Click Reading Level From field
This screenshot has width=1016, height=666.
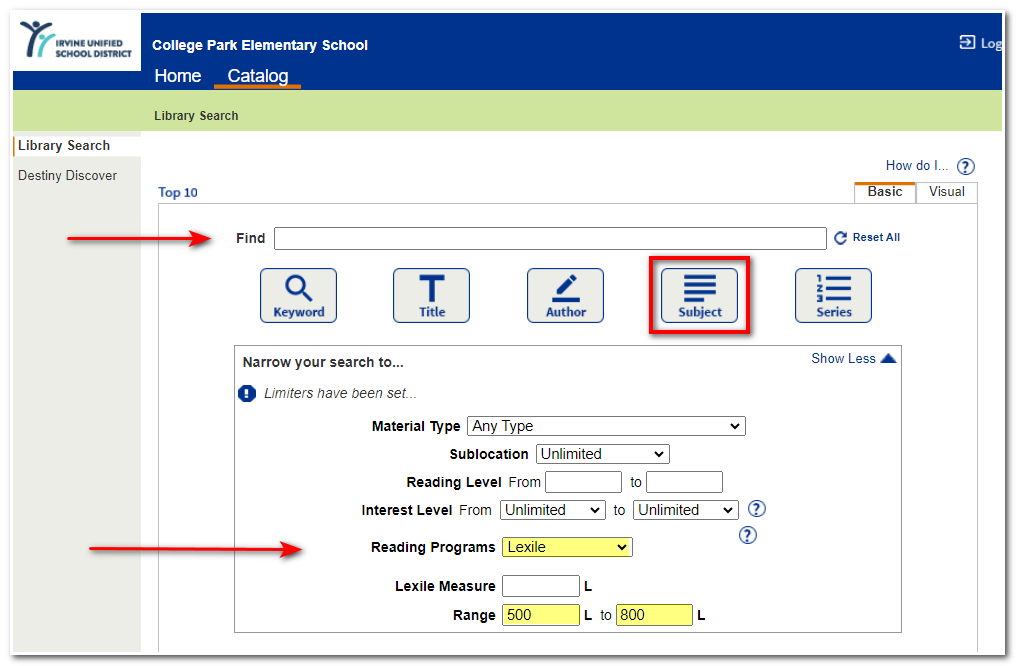pos(583,482)
